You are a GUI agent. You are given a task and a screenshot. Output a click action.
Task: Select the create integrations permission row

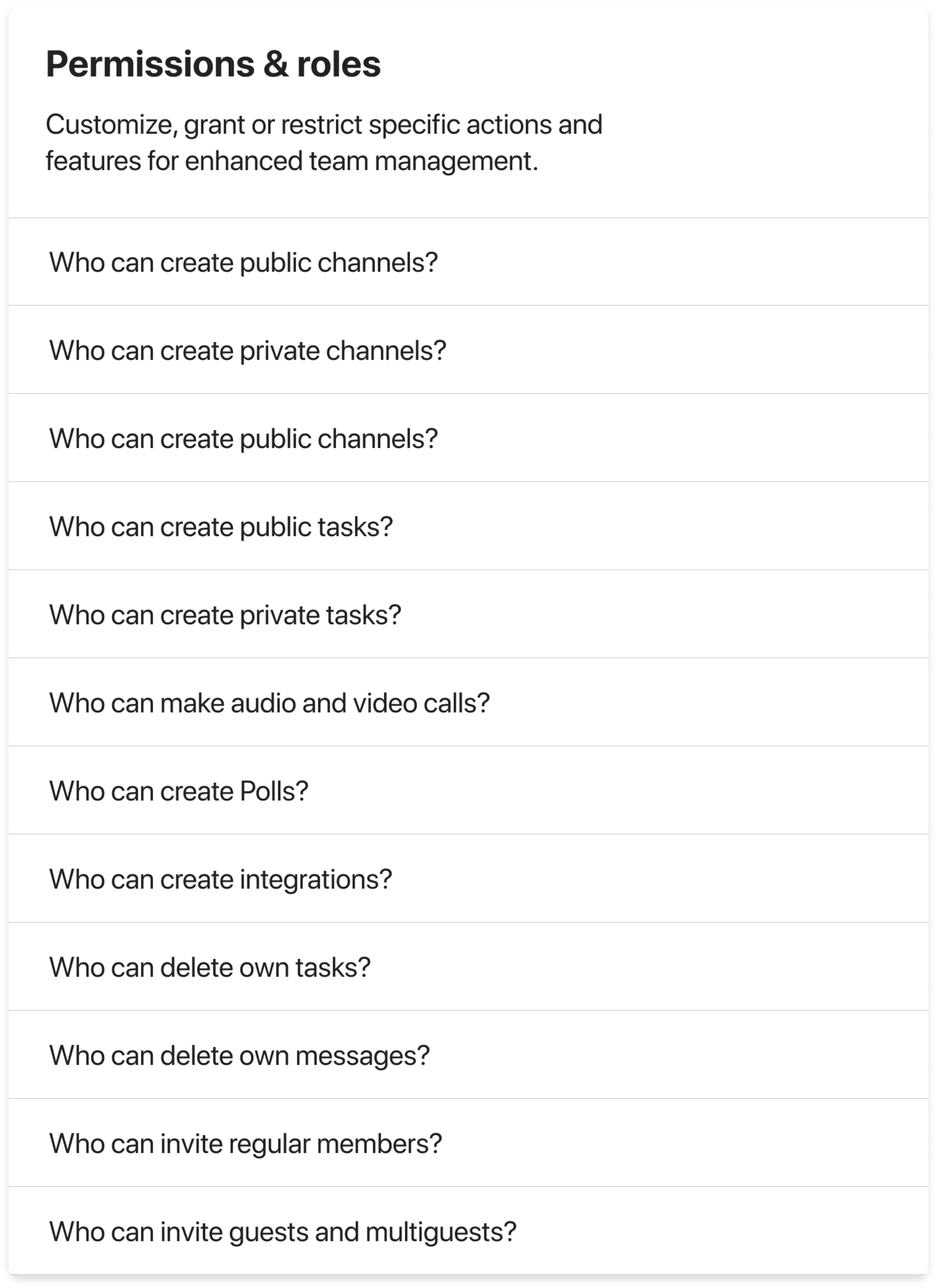(x=221, y=878)
